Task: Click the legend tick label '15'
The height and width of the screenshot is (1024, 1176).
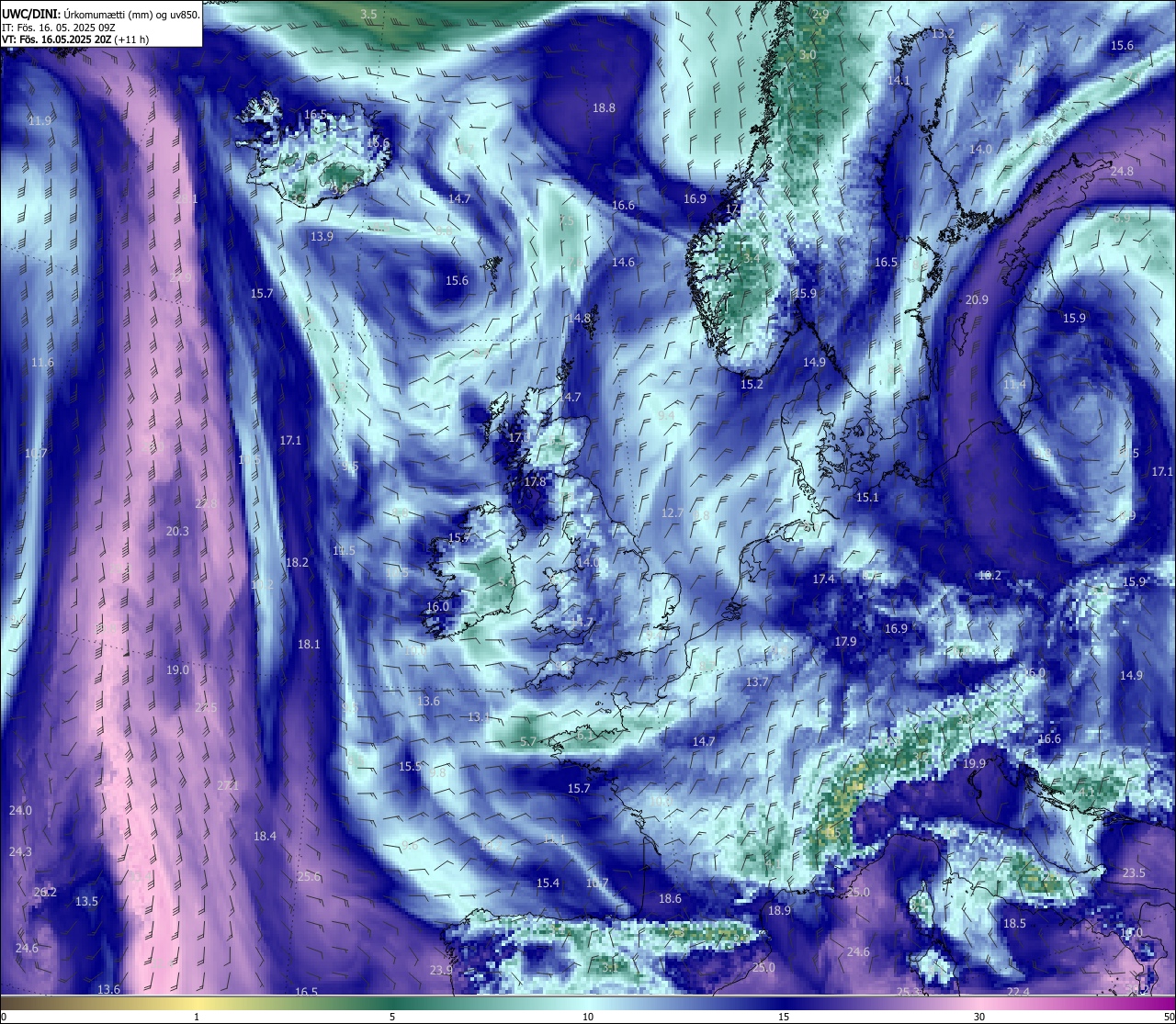Action: (x=784, y=1017)
